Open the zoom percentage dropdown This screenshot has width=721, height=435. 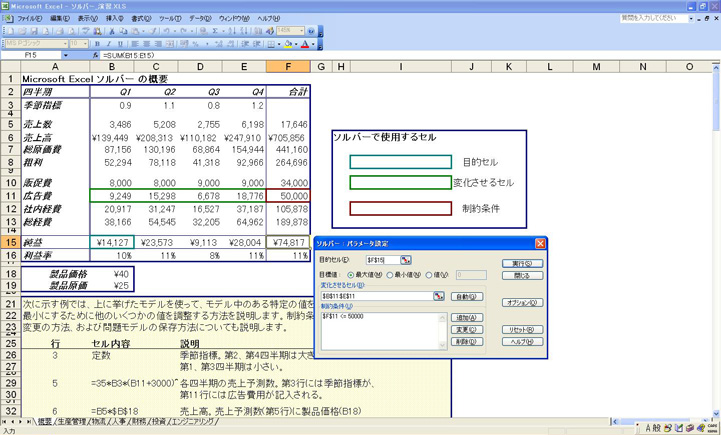click(x=302, y=31)
